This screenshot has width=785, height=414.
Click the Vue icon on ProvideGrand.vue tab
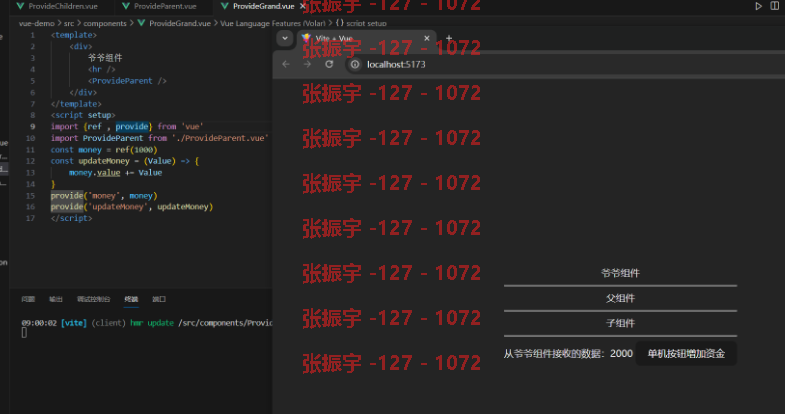(x=225, y=6)
